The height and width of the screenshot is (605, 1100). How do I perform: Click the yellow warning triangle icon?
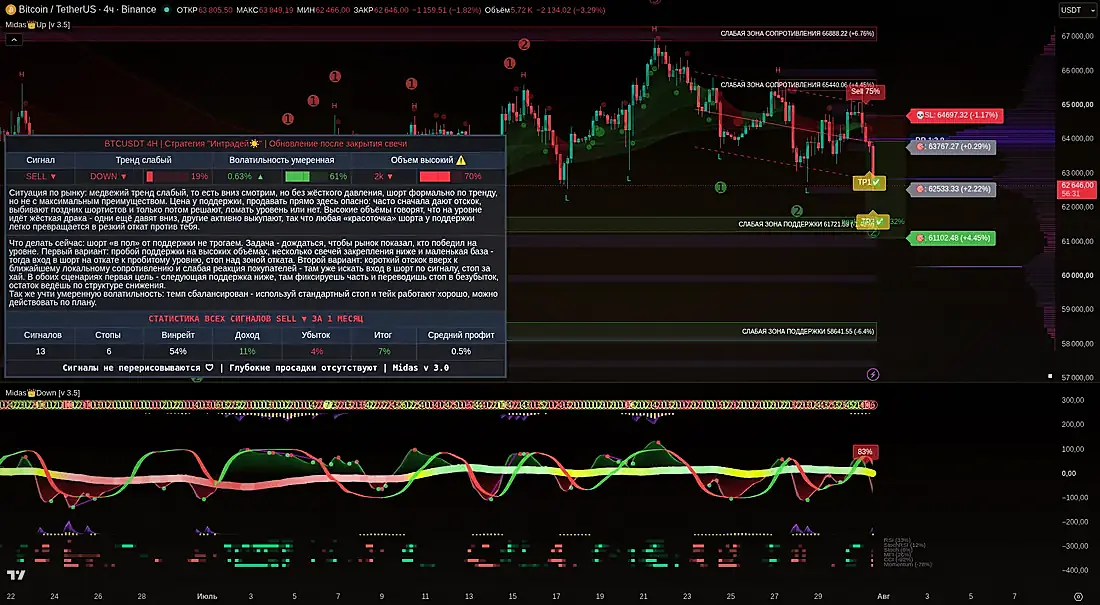[461, 160]
